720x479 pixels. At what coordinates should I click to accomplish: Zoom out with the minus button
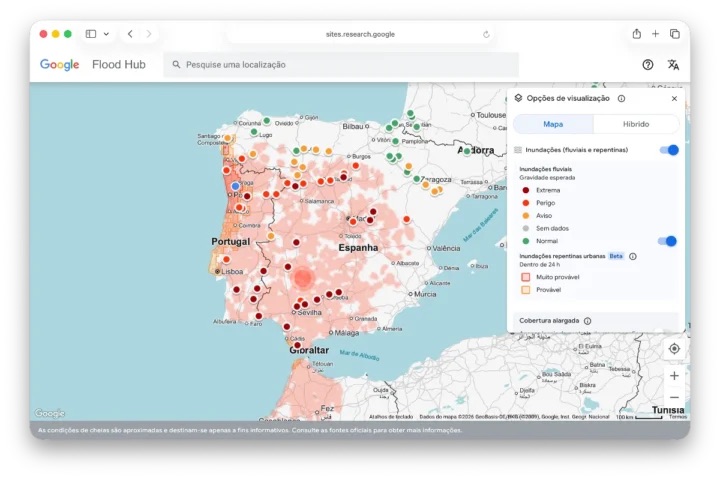tap(674, 397)
